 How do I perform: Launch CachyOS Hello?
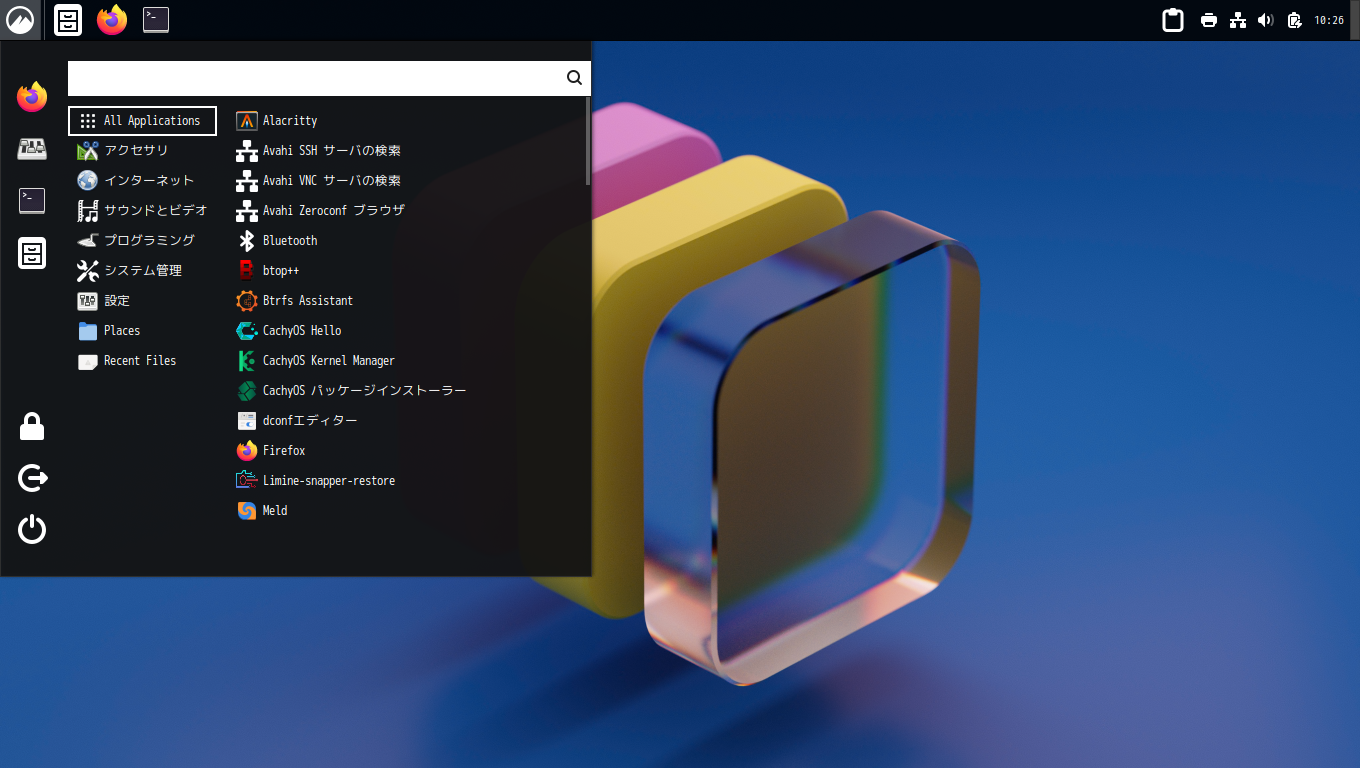pos(405,331)
